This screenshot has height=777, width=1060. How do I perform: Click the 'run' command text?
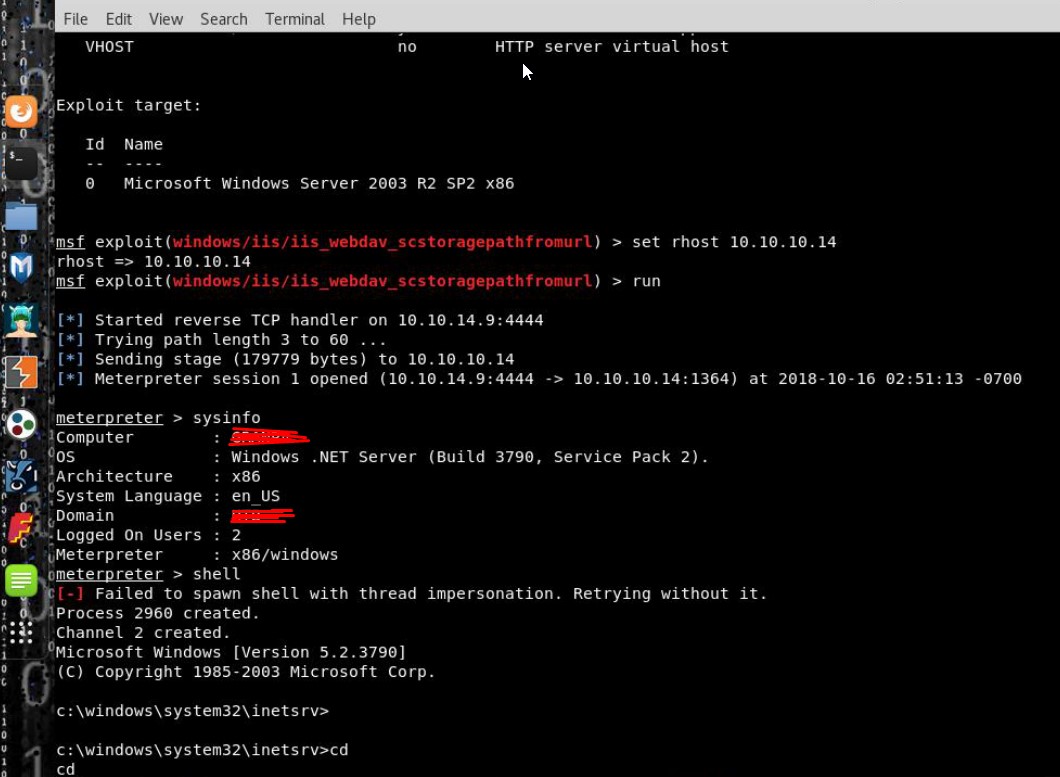[x=647, y=281]
